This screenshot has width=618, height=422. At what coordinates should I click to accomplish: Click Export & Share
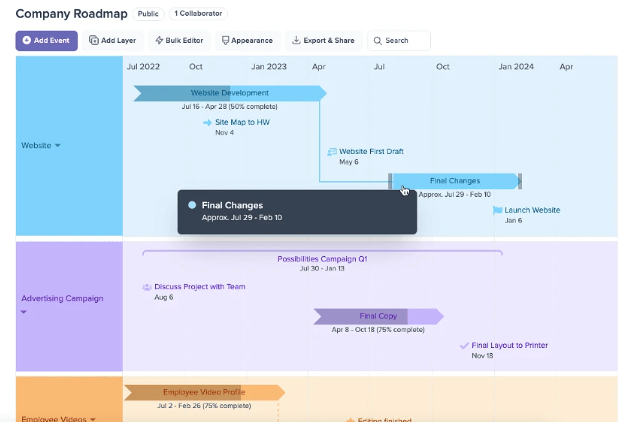pos(323,41)
